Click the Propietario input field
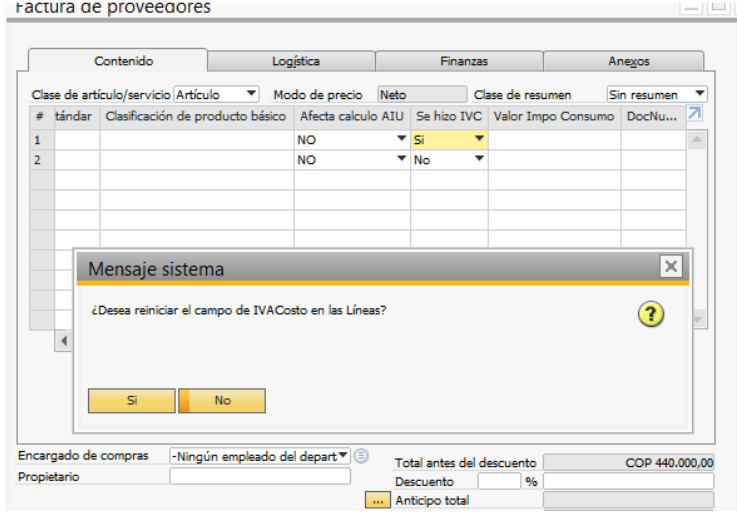Screen dimensions: 737x516 259,477
